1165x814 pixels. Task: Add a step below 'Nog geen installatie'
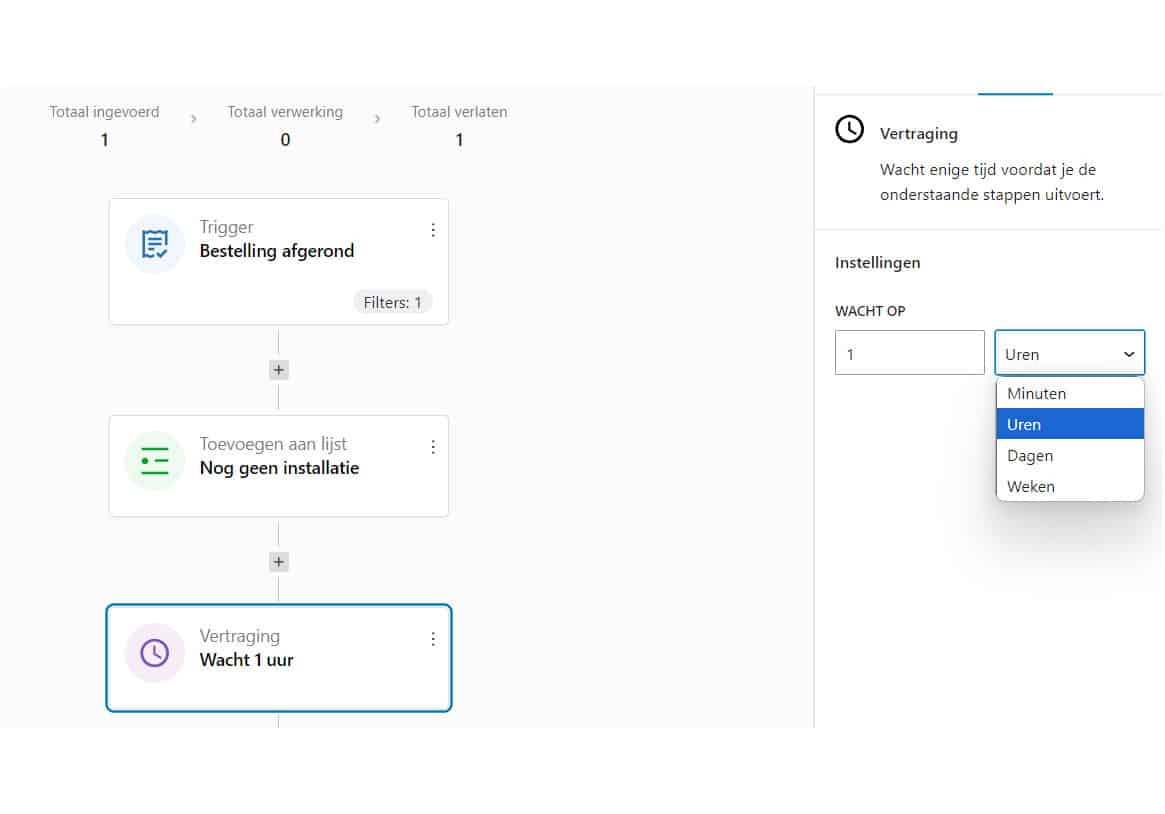pos(279,562)
